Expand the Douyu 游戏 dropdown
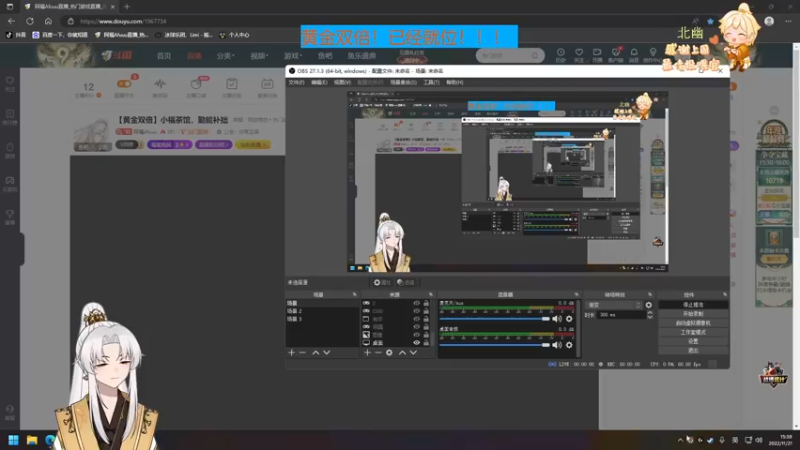Image resolution: width=800 pixels, height=450 pixels. pos(293,56)
